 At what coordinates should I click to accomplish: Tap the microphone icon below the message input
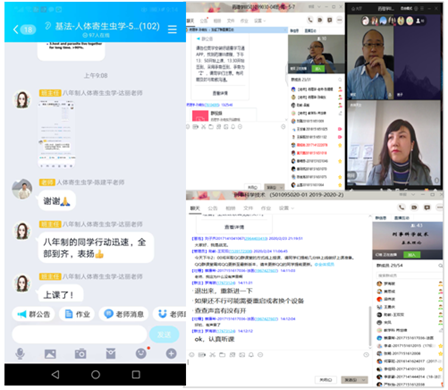[20, 354]
